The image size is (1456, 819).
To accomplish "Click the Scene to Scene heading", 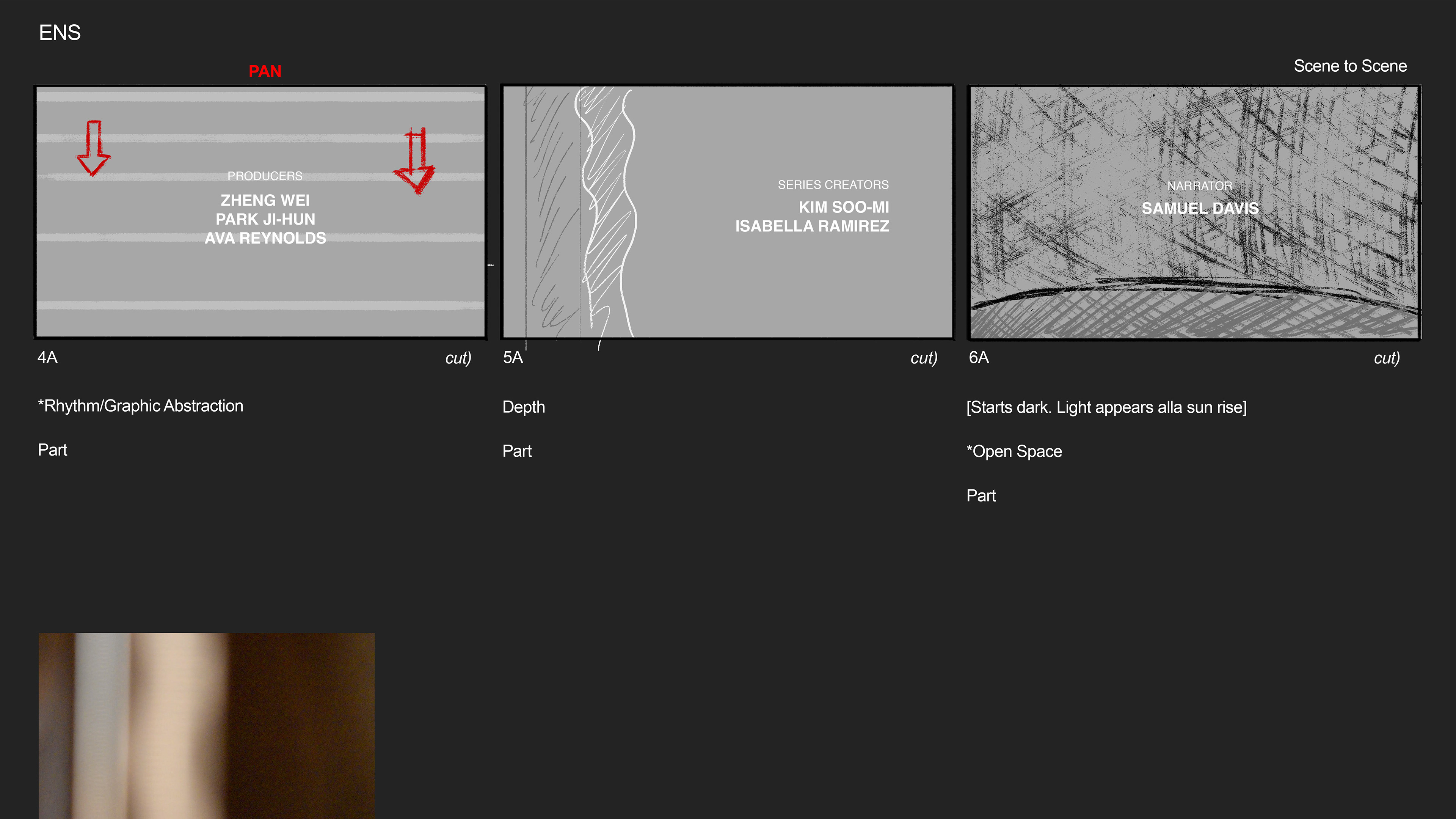I will click(1350, 66).
